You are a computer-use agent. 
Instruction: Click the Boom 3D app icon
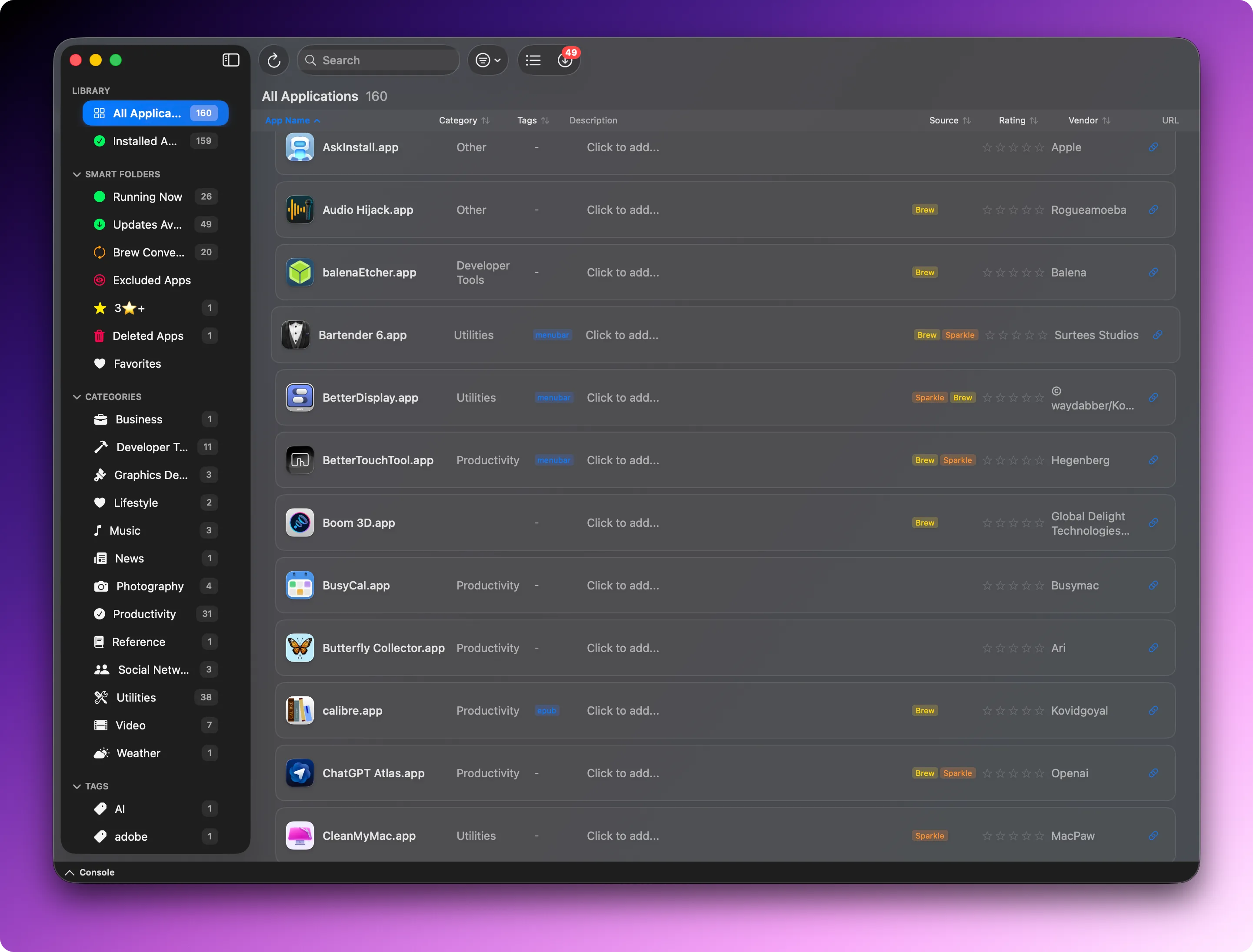300,523
